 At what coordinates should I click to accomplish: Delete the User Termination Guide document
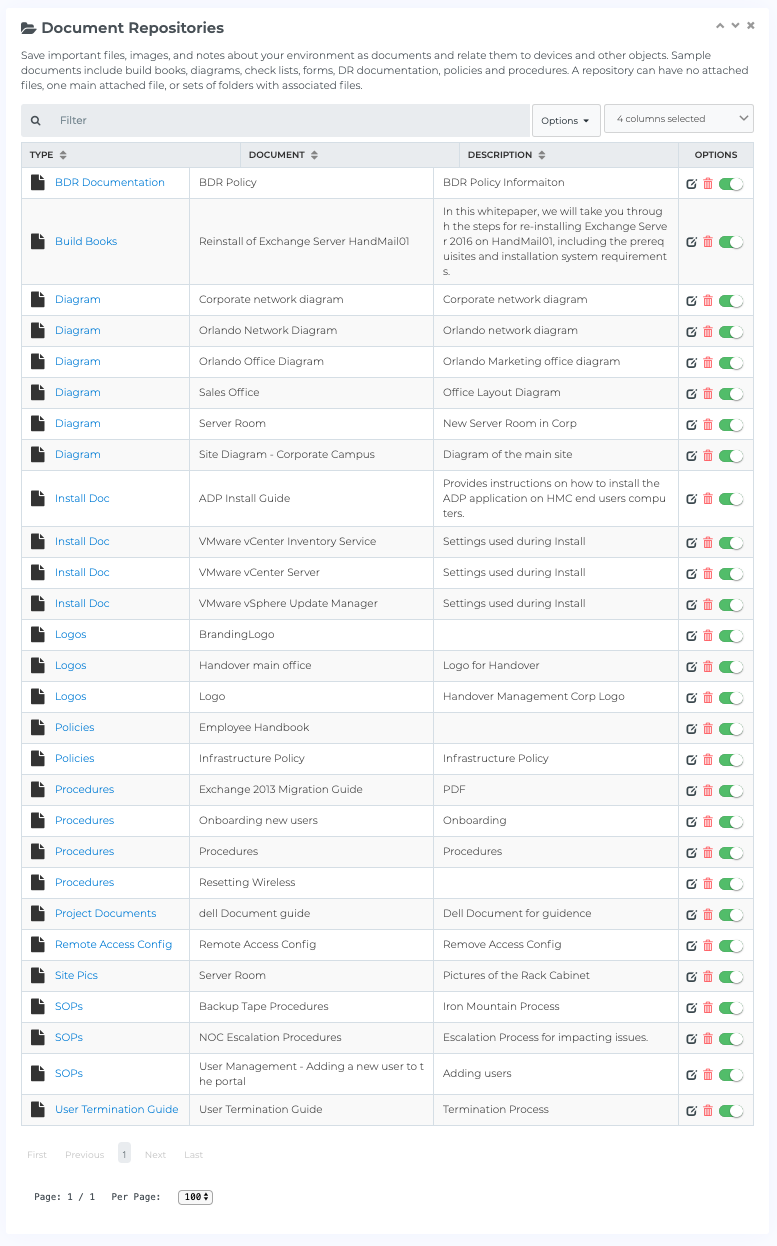click(x=708, y=1111)
